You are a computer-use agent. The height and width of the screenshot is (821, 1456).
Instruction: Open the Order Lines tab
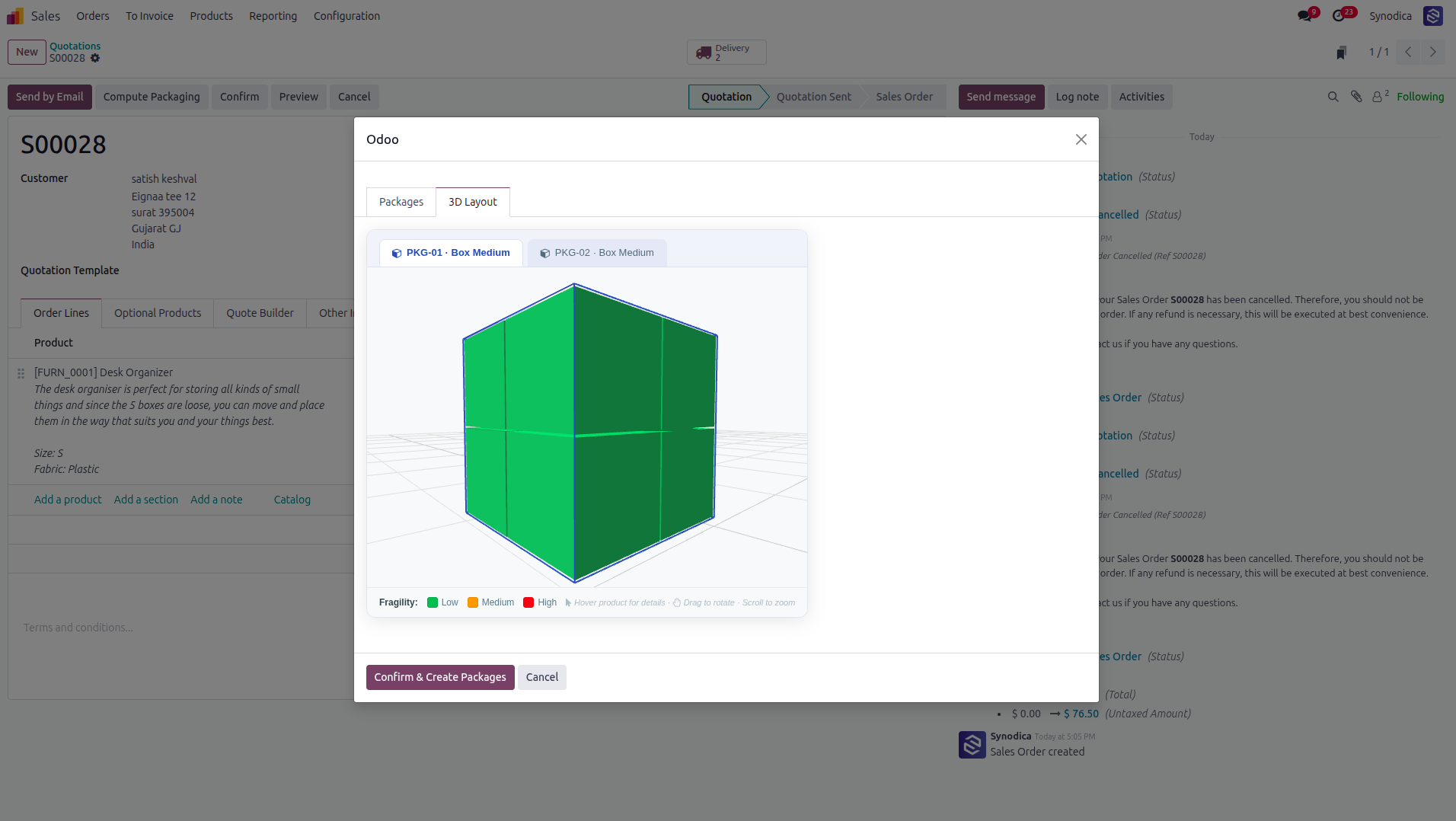tap(61, 313)
